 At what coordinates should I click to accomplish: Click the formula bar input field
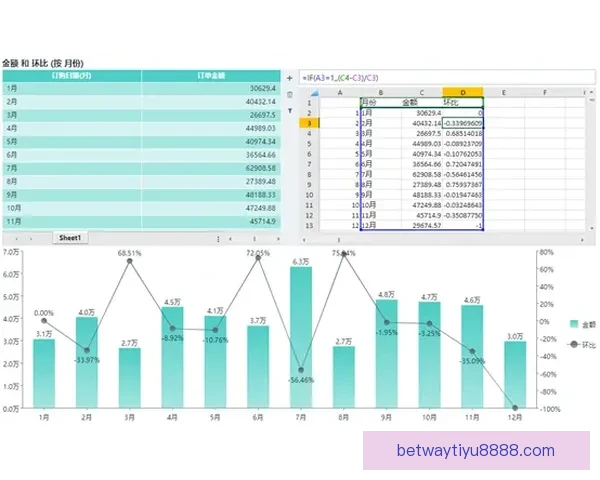[440, 77]
